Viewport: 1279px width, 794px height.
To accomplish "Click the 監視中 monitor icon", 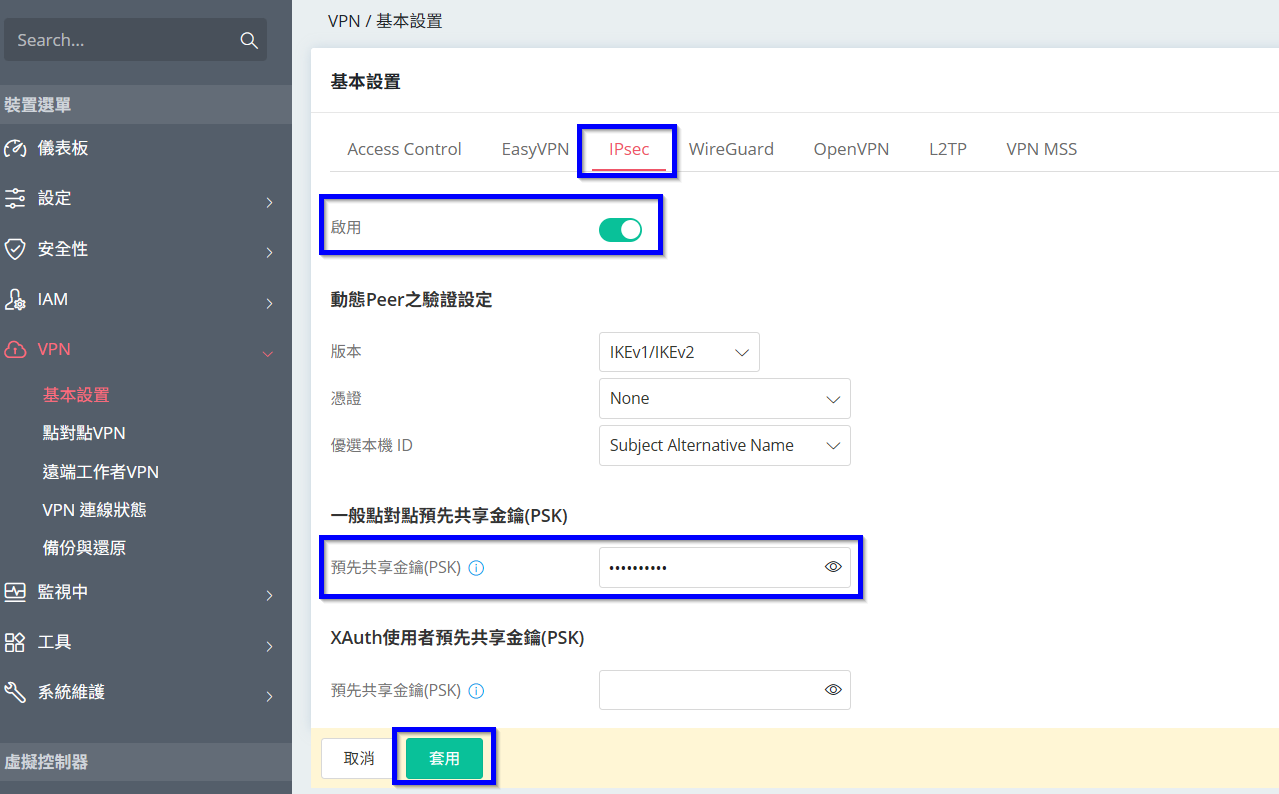I will (15, 592).
